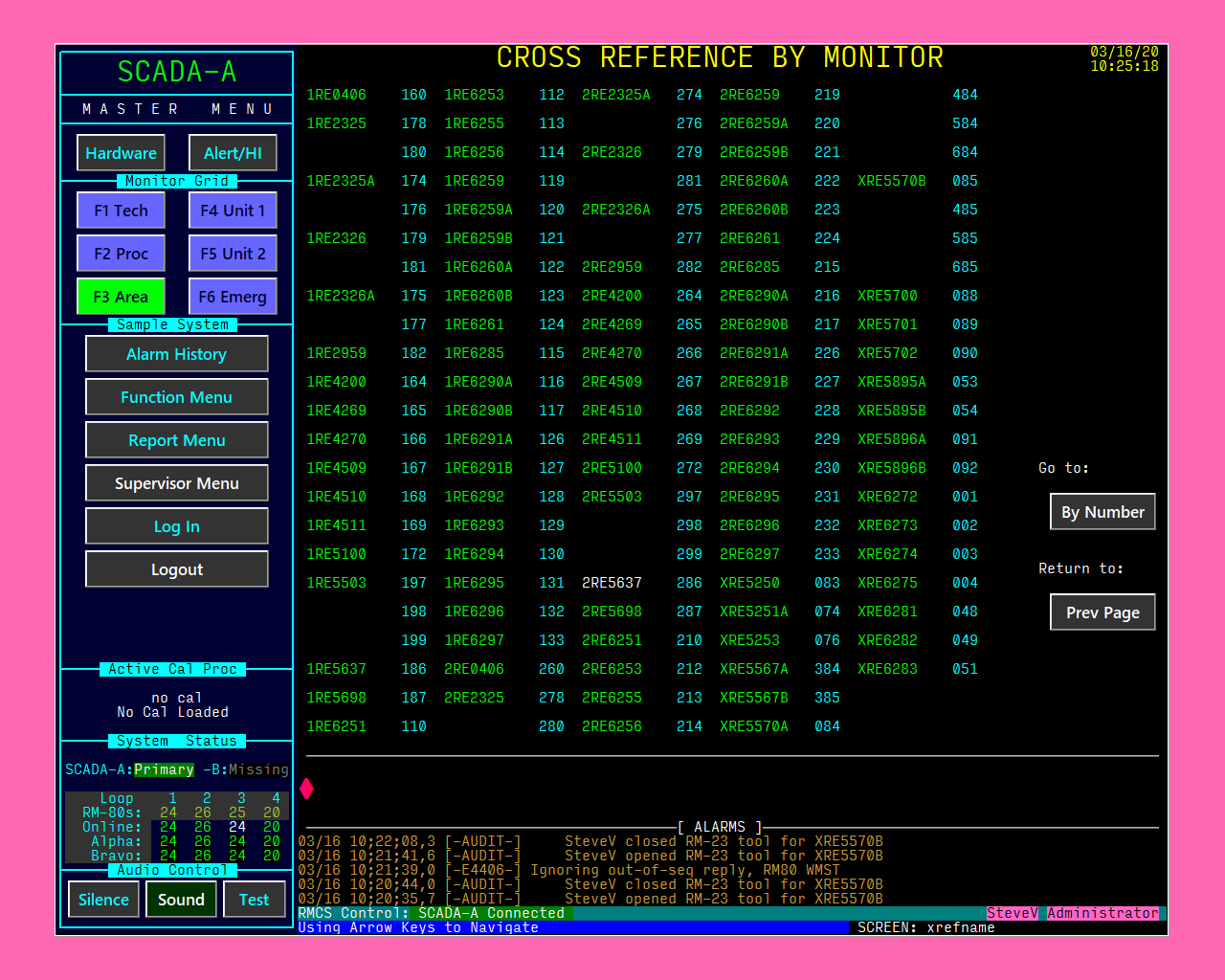The image size is (1225, 980).
Task: Select monitor XRE5250
Action: point(749,583)
